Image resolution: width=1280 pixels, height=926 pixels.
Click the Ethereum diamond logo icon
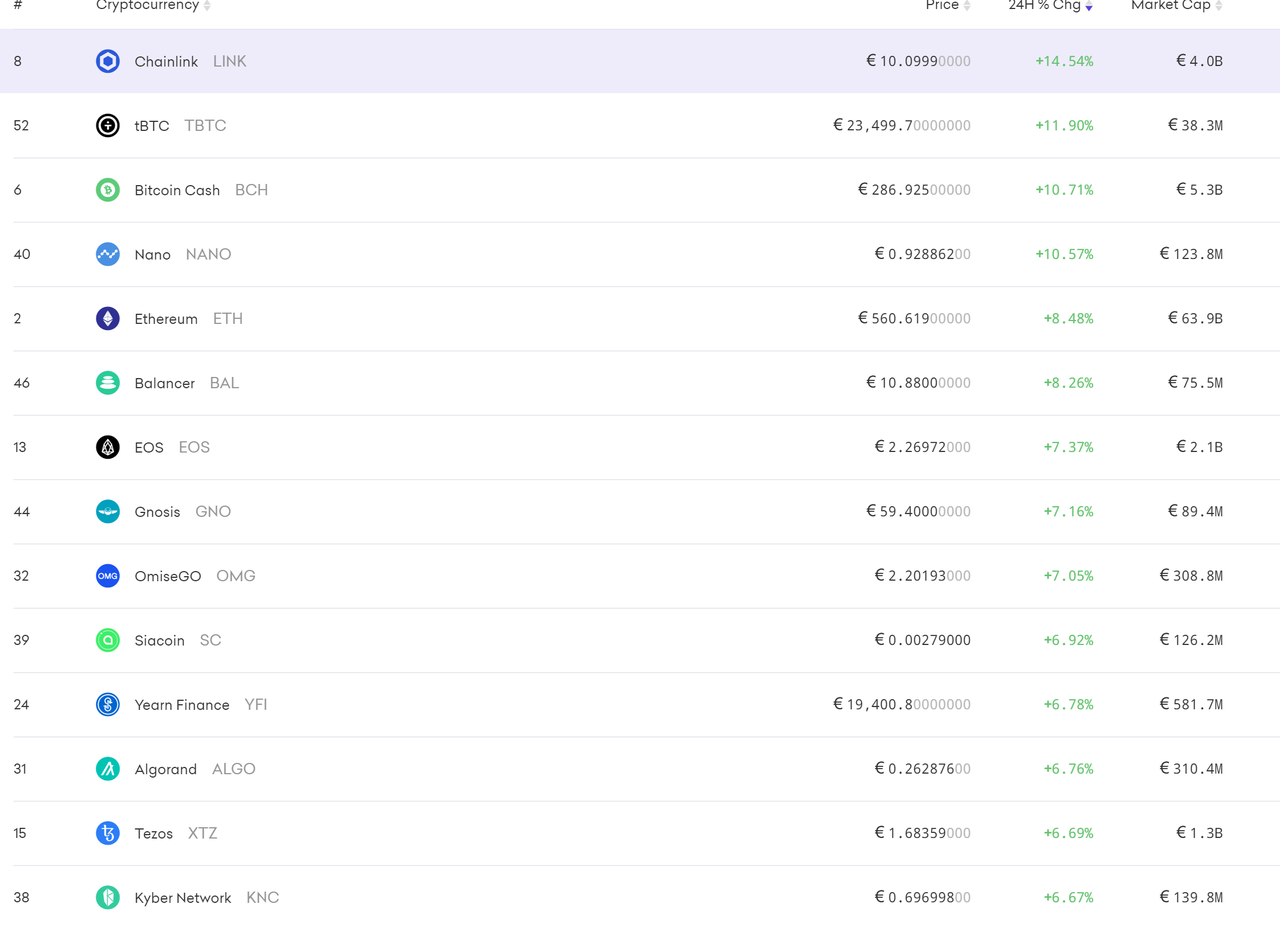coord(108,318)
